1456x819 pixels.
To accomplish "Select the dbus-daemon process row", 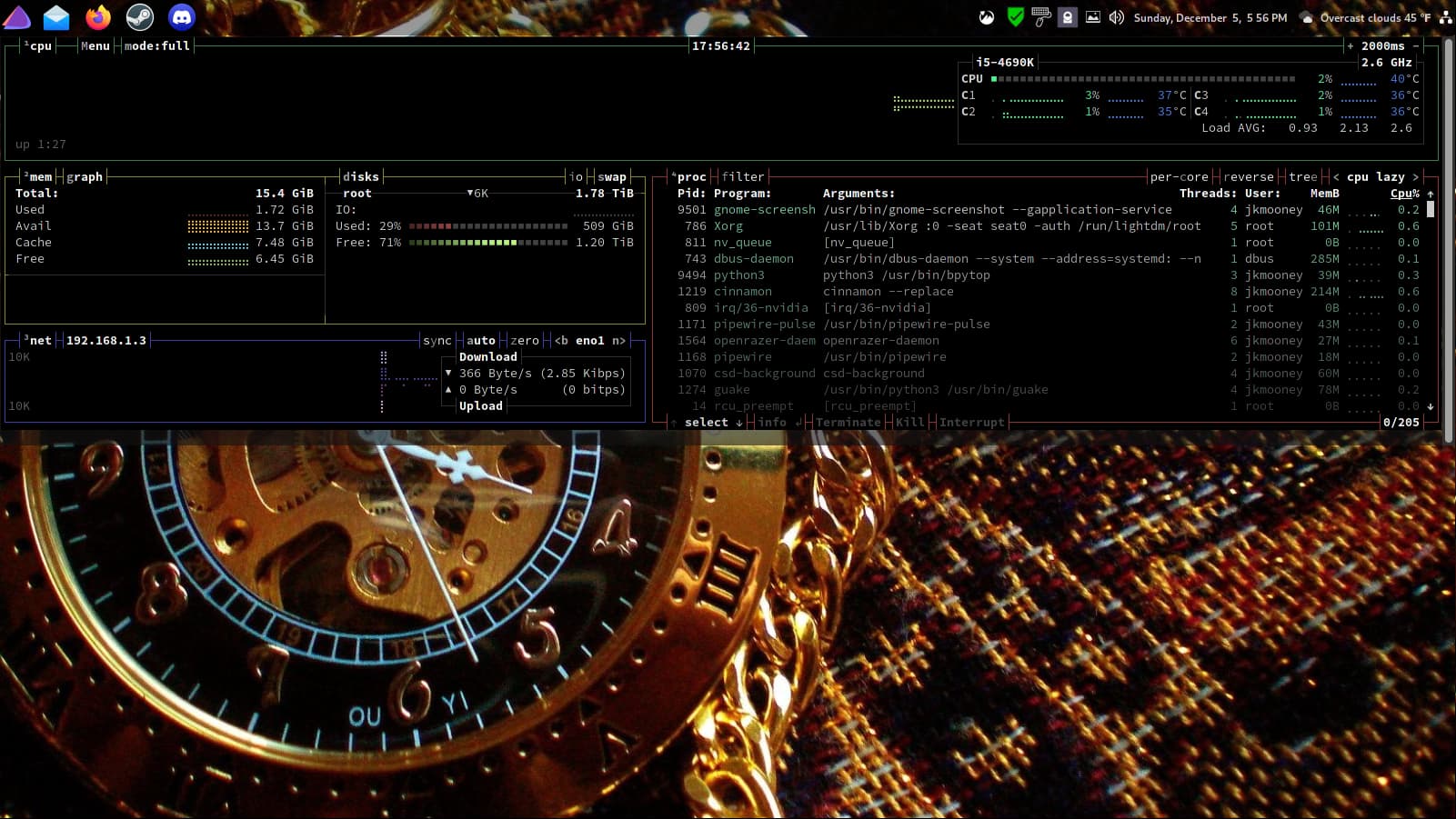I will (1049, 258).
